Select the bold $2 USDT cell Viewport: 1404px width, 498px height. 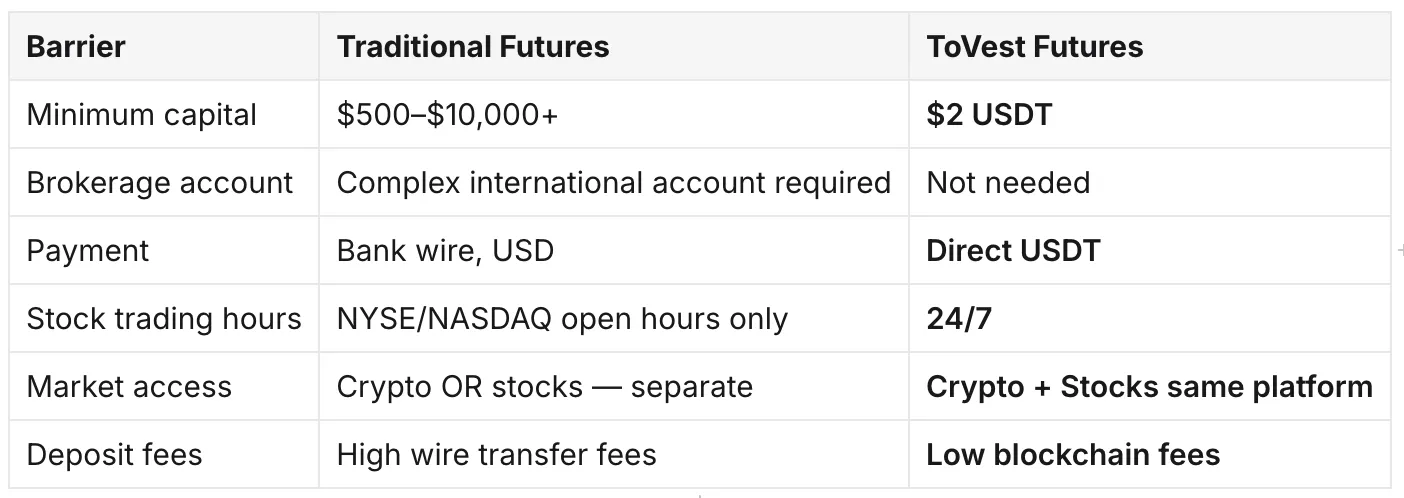coord(989,114)
